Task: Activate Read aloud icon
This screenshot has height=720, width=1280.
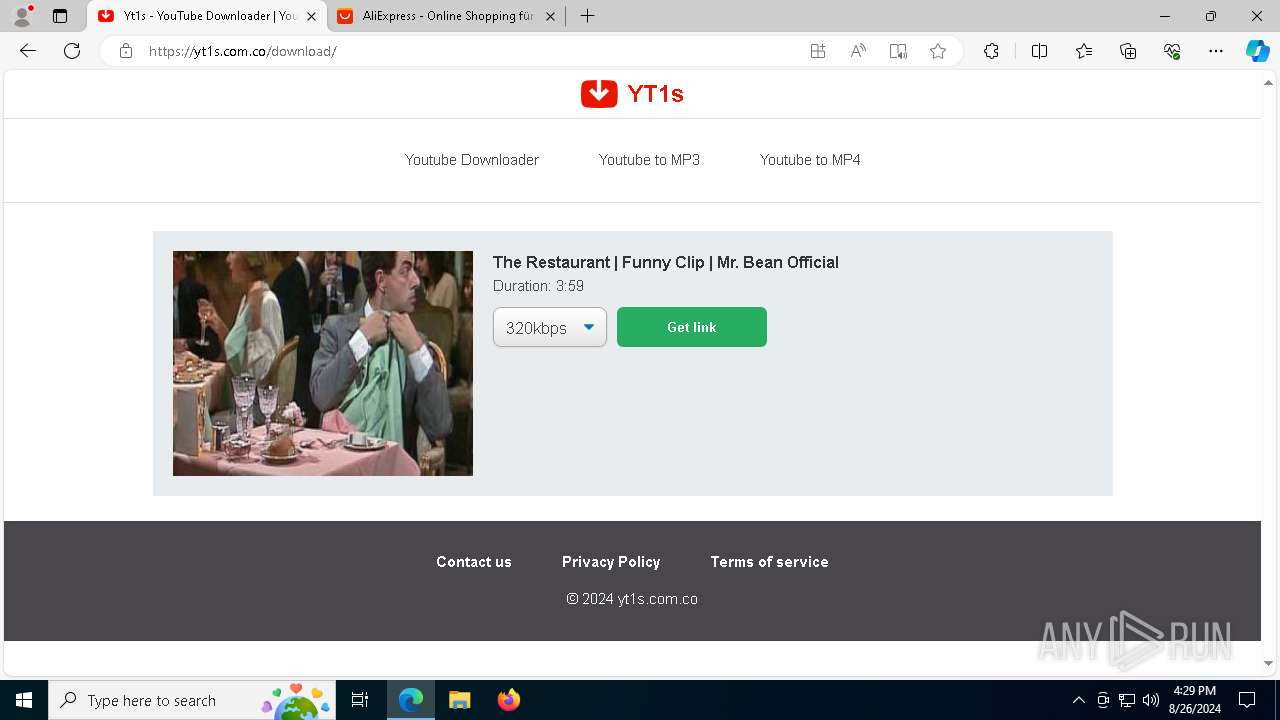Action: click(x=858, y=51)
